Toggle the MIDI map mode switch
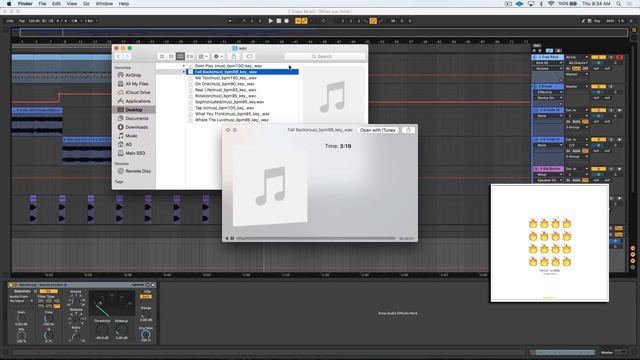Viewport: 640px width, 360px height. [x=610, y=21]
